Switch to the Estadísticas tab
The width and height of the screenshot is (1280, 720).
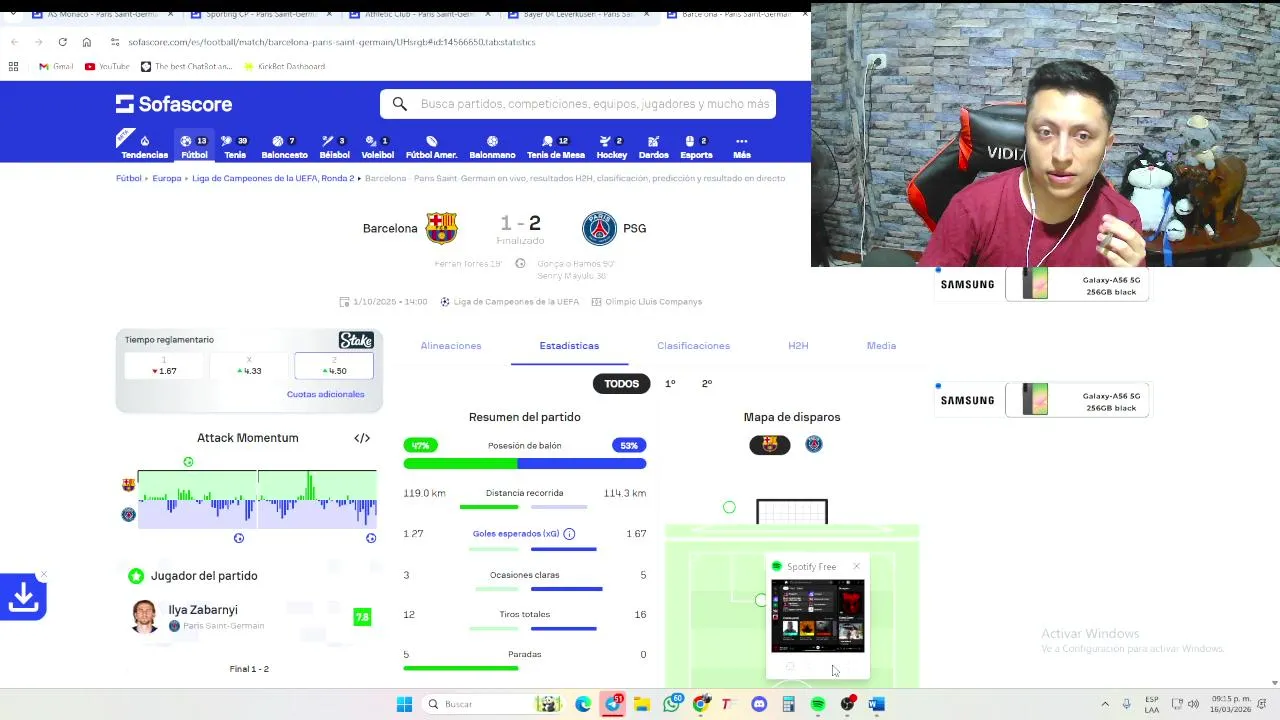[569, 346]
